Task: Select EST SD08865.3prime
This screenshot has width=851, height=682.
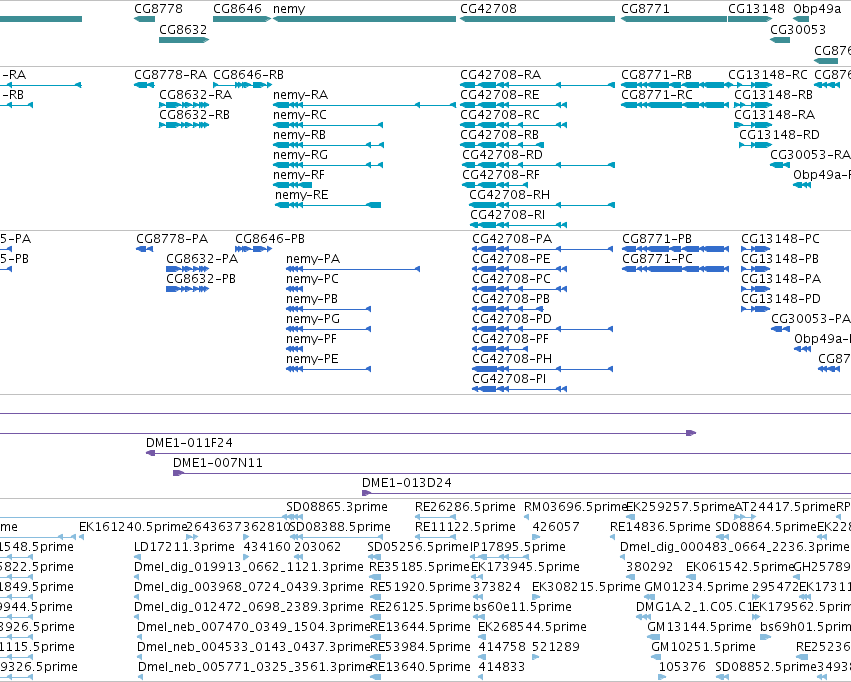Action: coord(336,507)
